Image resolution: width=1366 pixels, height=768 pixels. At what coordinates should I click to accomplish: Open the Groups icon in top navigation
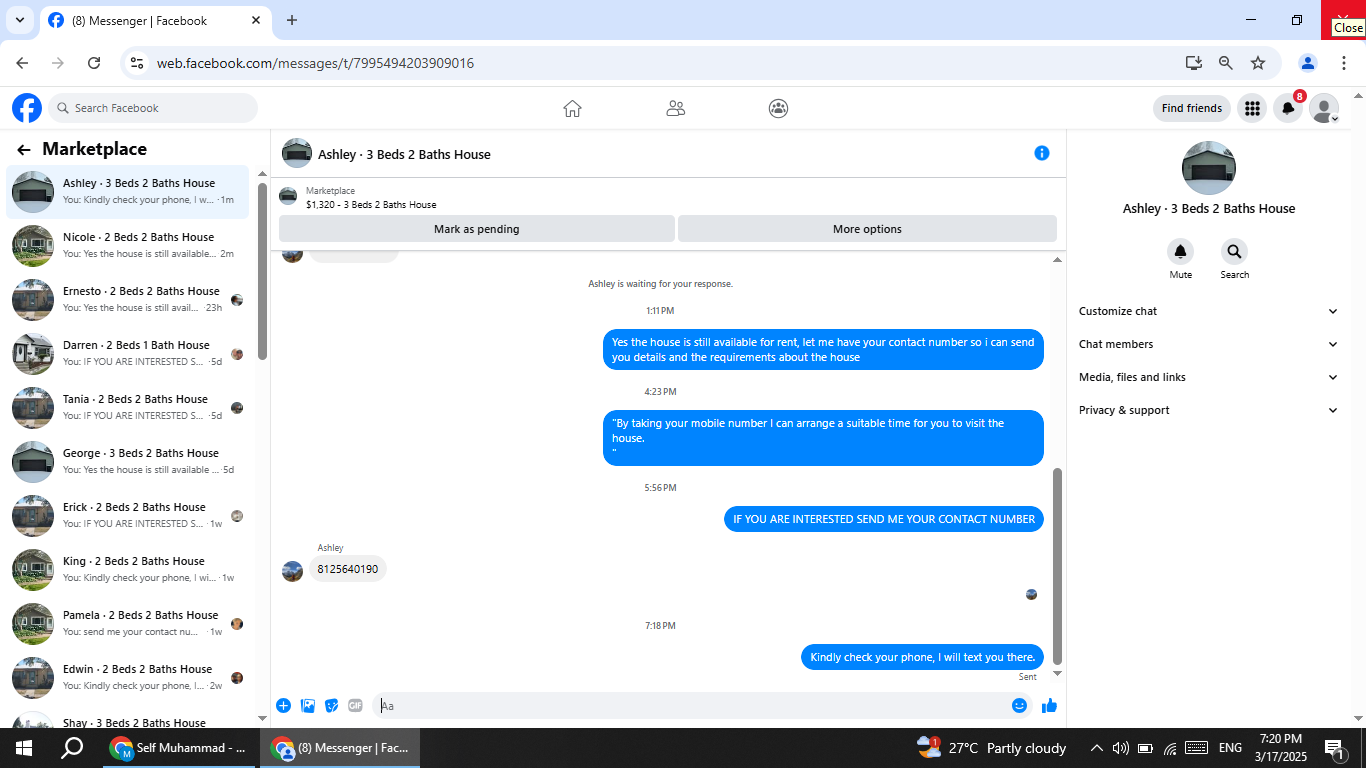(778, 108)
